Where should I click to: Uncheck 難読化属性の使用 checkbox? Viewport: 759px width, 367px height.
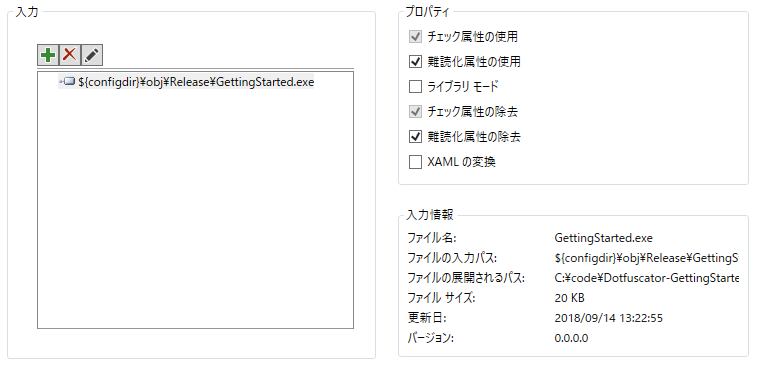[415, 62]
